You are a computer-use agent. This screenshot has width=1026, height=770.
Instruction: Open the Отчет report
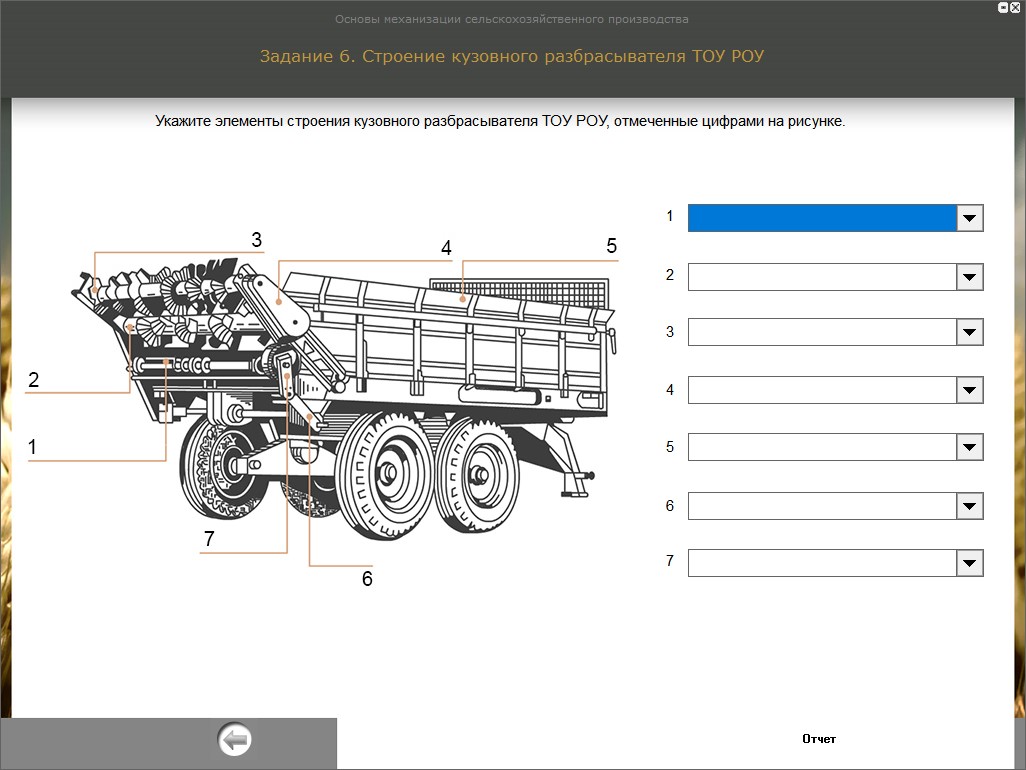point(818,739)
